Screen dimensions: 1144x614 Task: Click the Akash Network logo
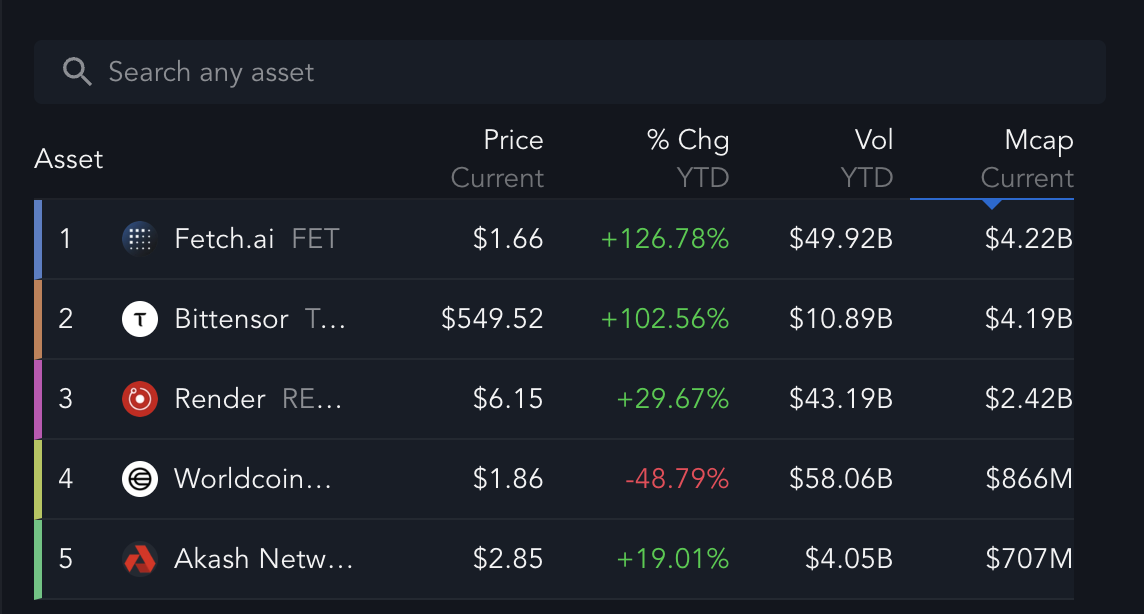[x=139, y=559]
